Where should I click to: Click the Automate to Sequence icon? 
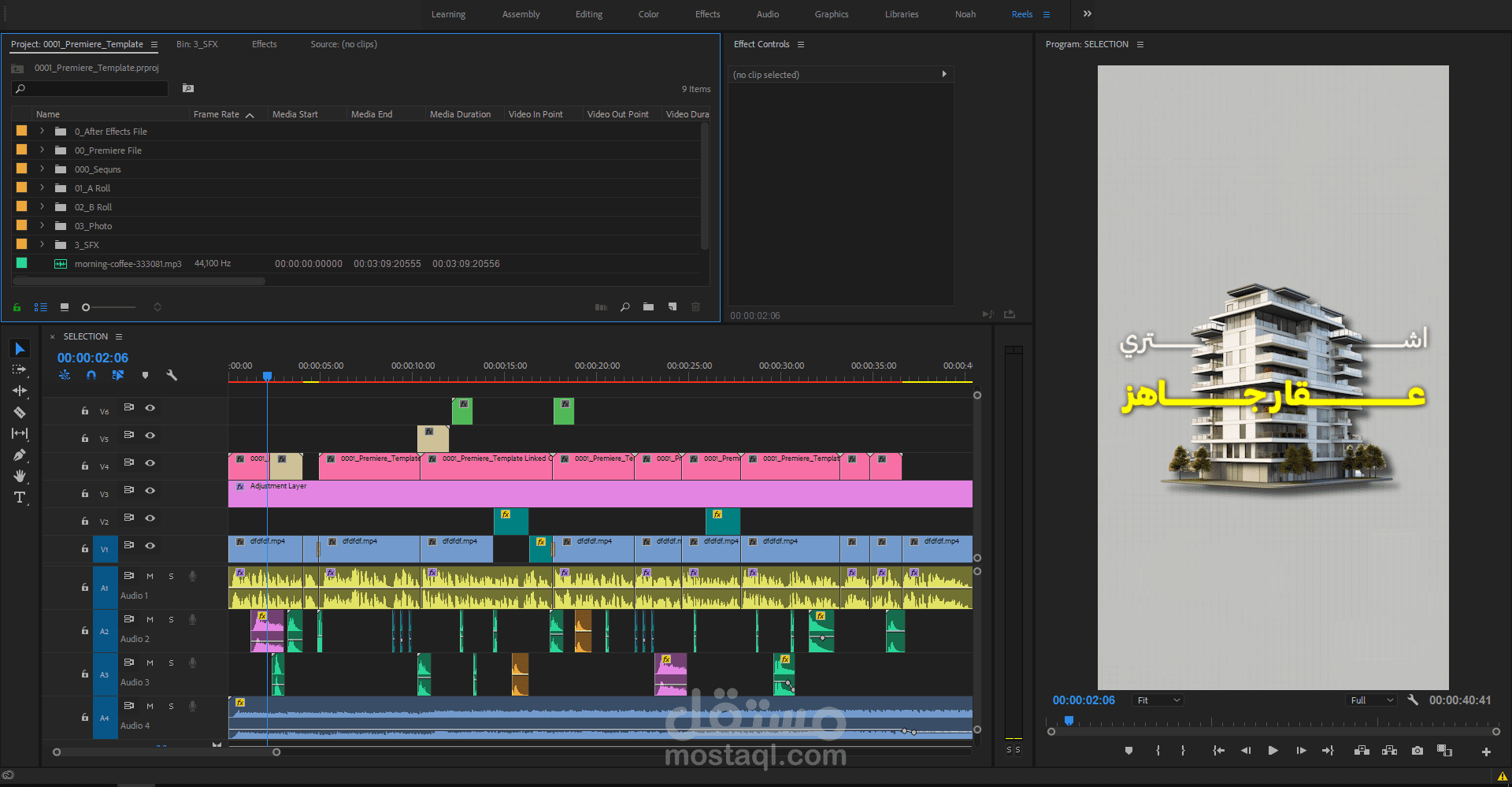[x=601, y=306]
